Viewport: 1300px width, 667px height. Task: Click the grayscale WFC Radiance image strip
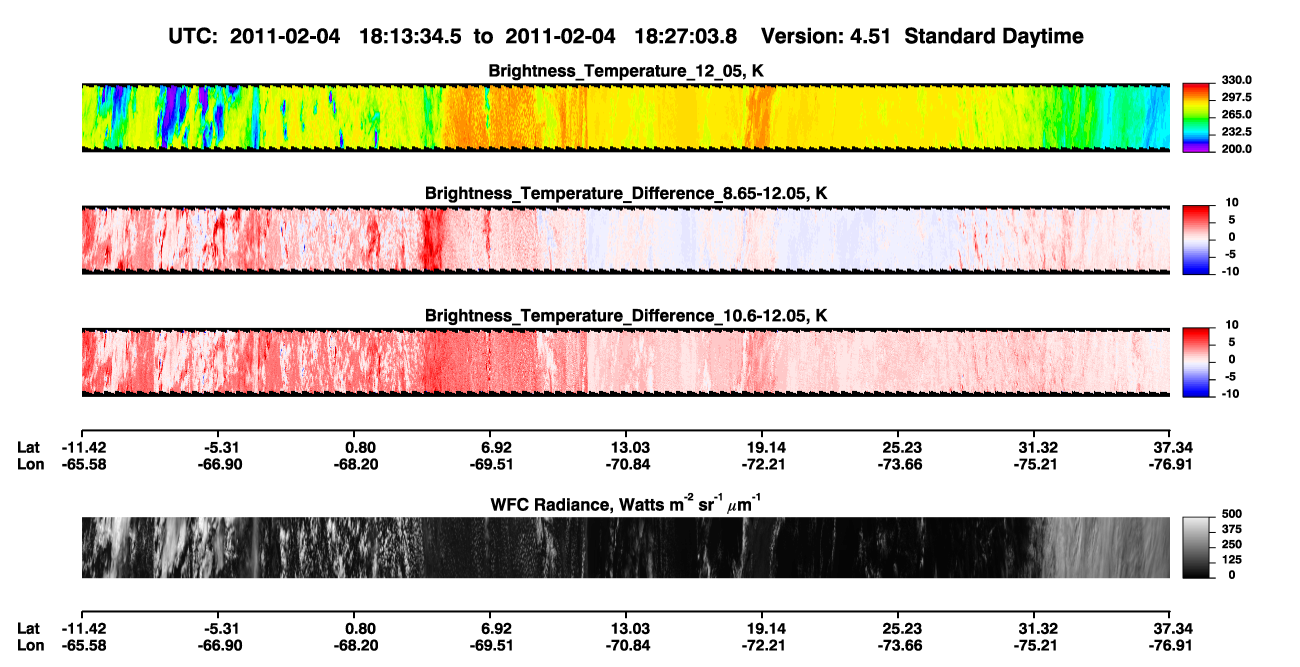click(x=626, y=548)
